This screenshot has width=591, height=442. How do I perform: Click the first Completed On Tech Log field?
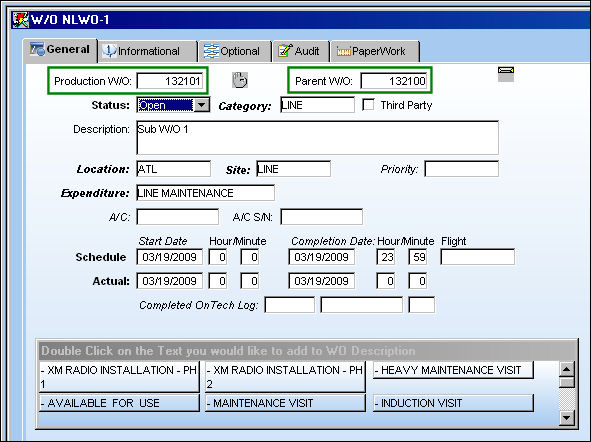click(x=289, y=305)
